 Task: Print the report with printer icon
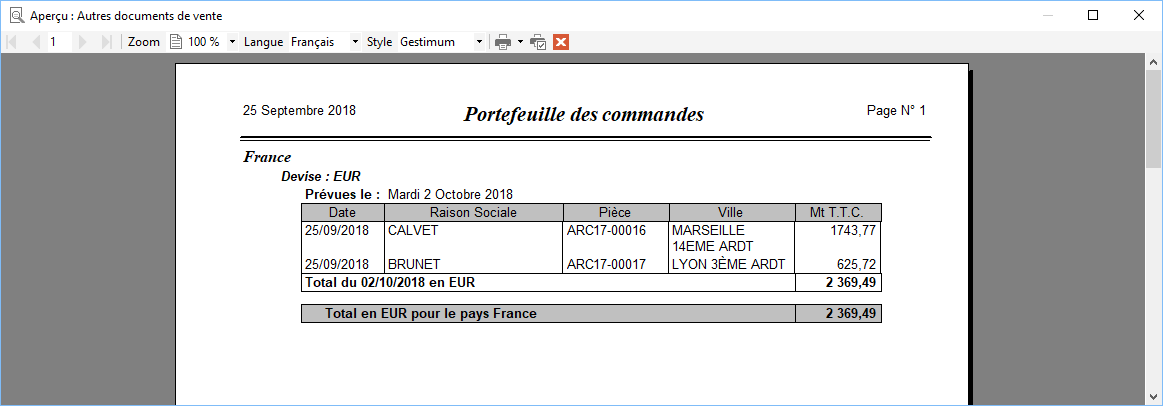(504, 42)
